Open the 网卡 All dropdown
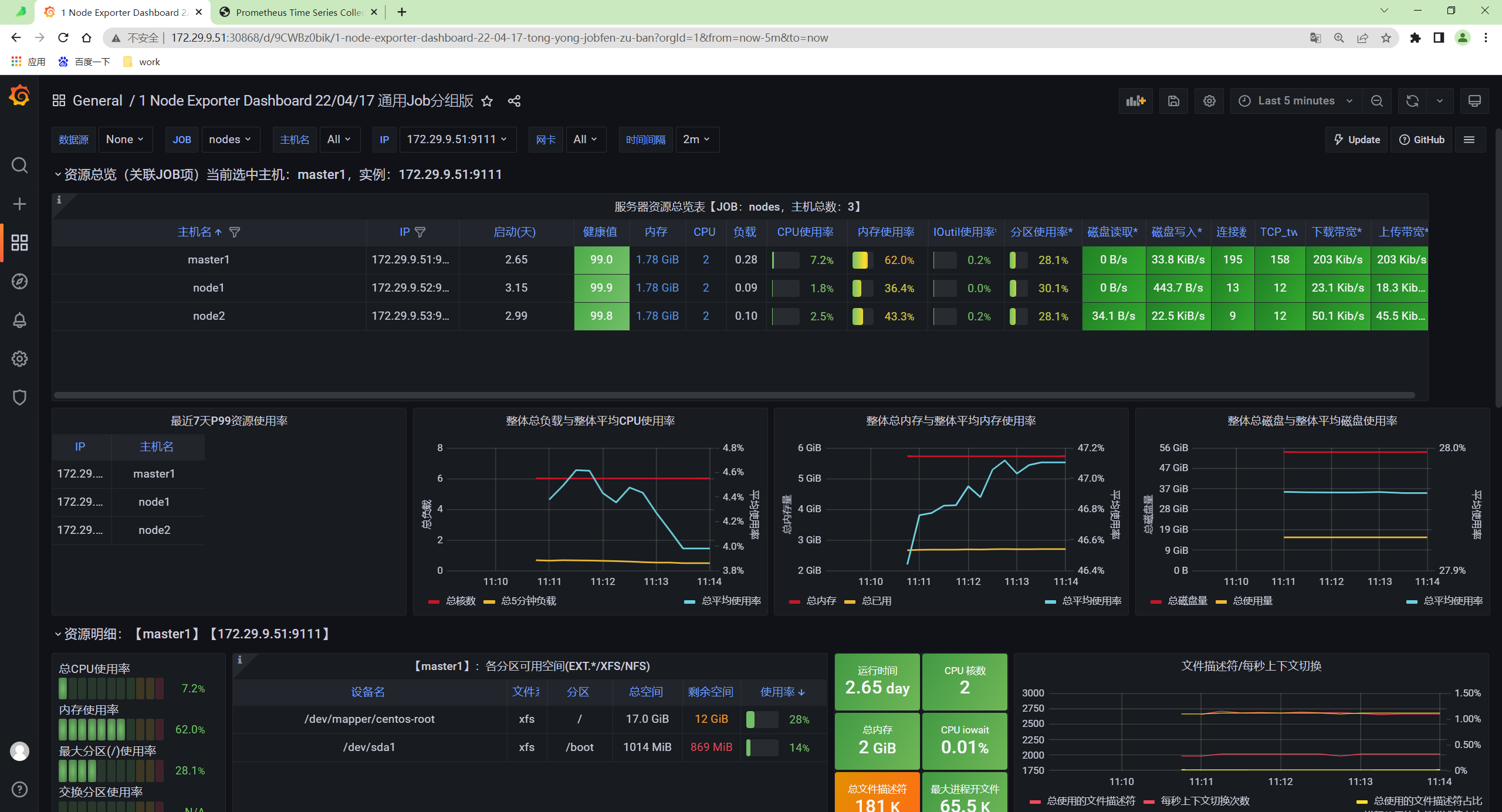The width and height of the screenshot is (1502, 812). [x=586, y=140]
